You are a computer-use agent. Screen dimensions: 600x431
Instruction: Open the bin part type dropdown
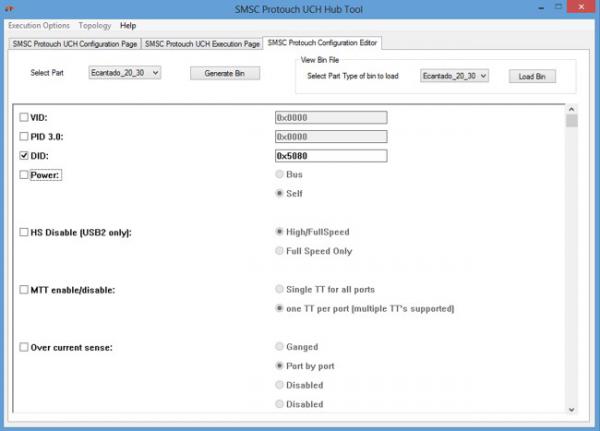[454, 76]
